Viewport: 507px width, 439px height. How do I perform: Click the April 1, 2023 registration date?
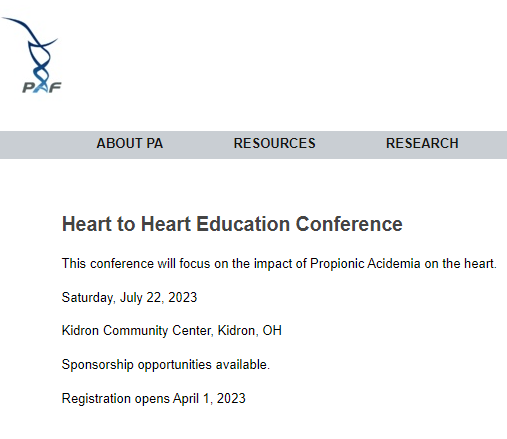tap(209, 398)
